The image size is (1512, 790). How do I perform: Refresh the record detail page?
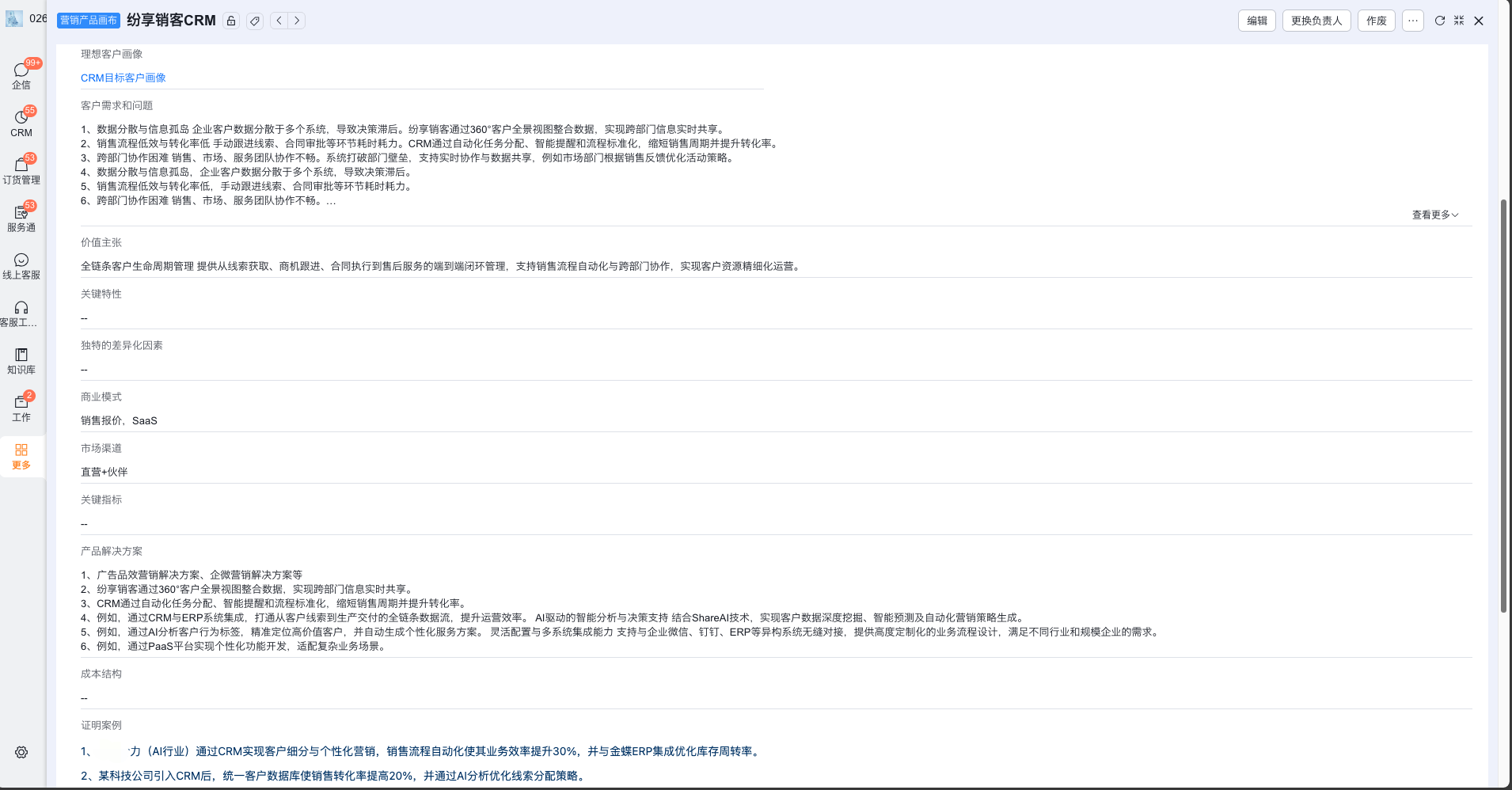[x=1440, y=21]
